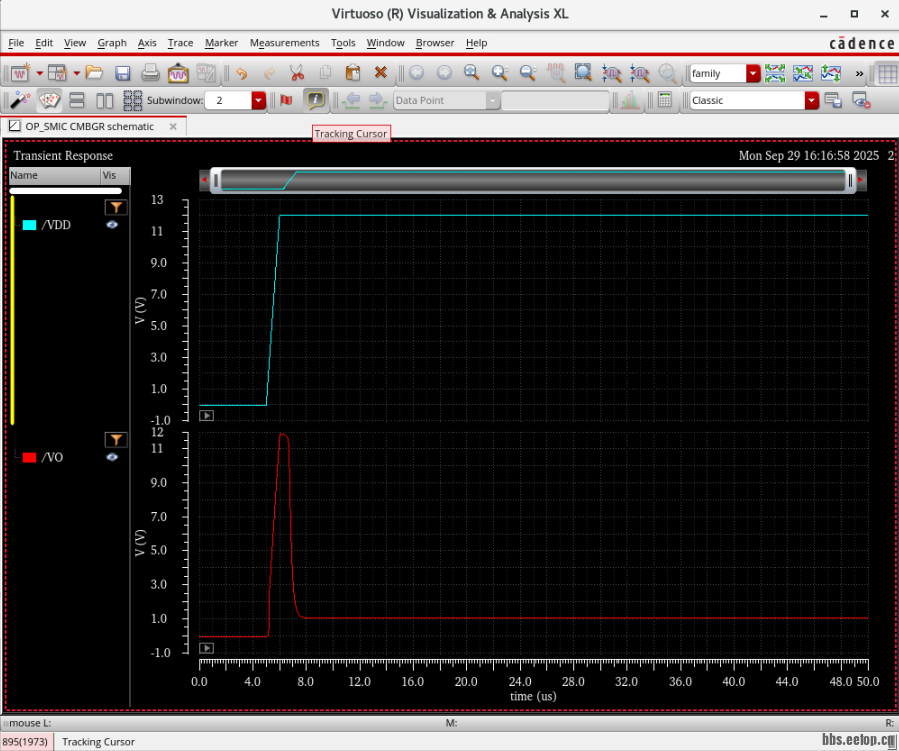The width and height of the screenshot is (899, 751).
Task: Click the /VO strip filter funnel
Action: [116, 440]
